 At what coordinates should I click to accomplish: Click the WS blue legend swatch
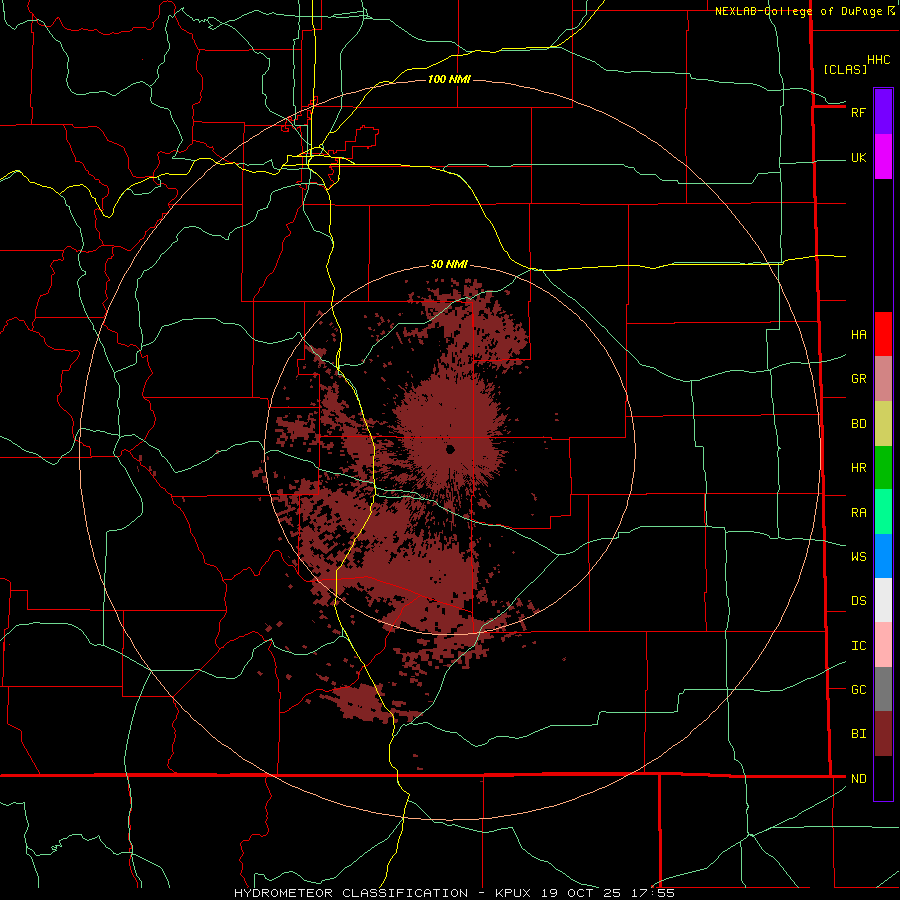[883, 556]
